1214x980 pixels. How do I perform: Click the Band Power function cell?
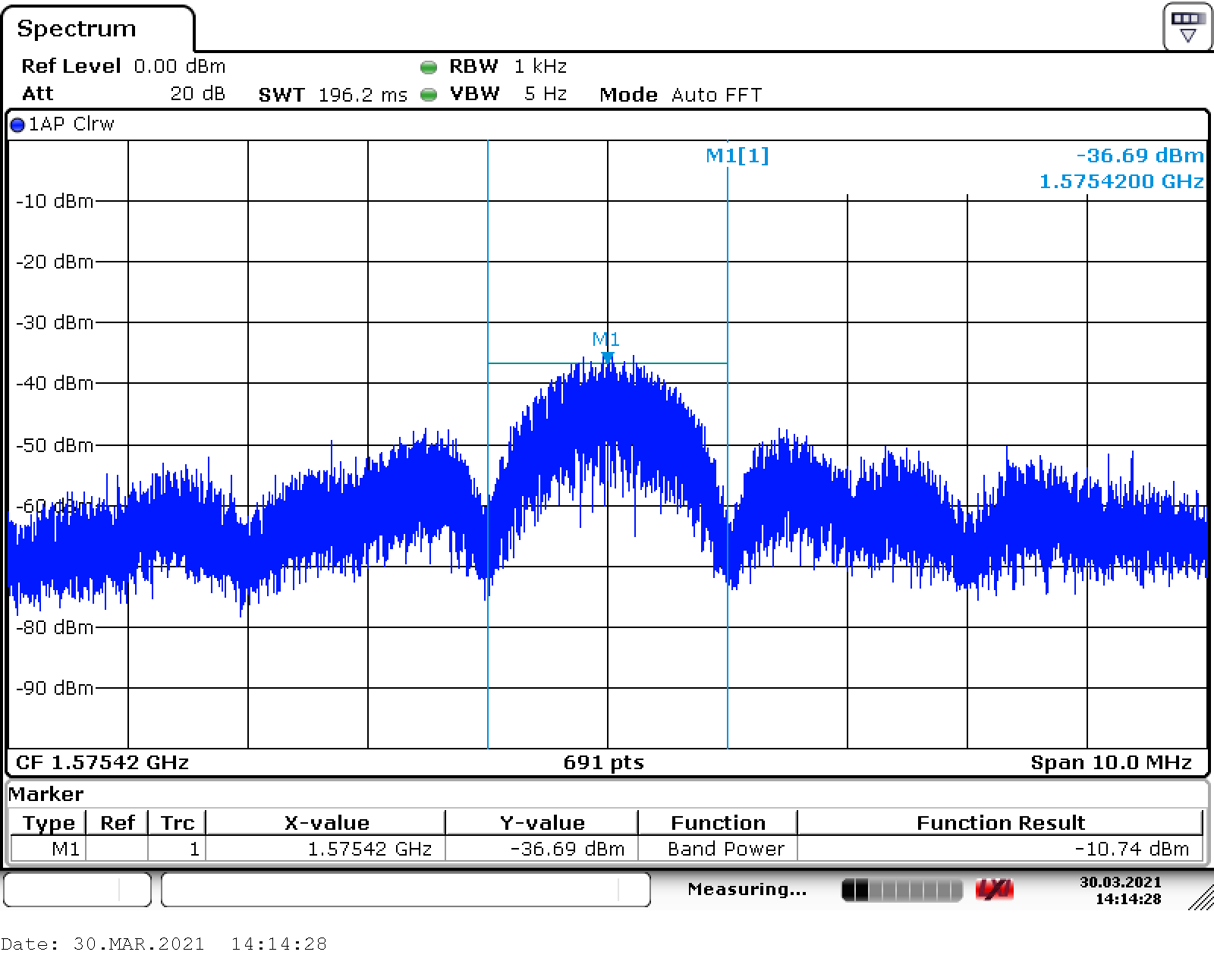coord(725,849)
